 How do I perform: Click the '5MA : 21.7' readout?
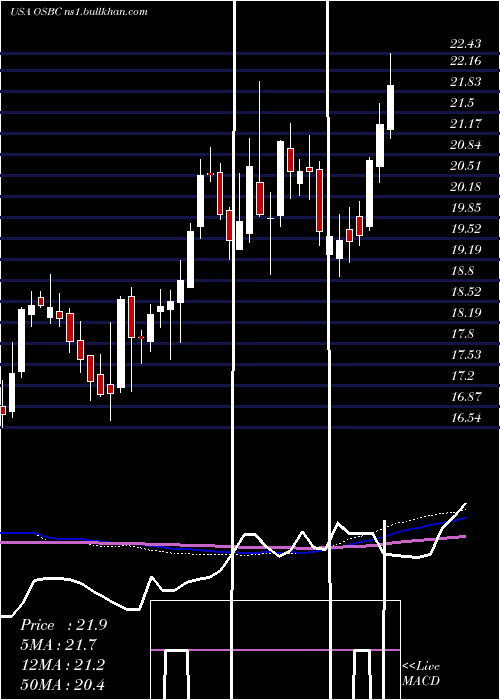pyautogui.click(x=58, y=645)
